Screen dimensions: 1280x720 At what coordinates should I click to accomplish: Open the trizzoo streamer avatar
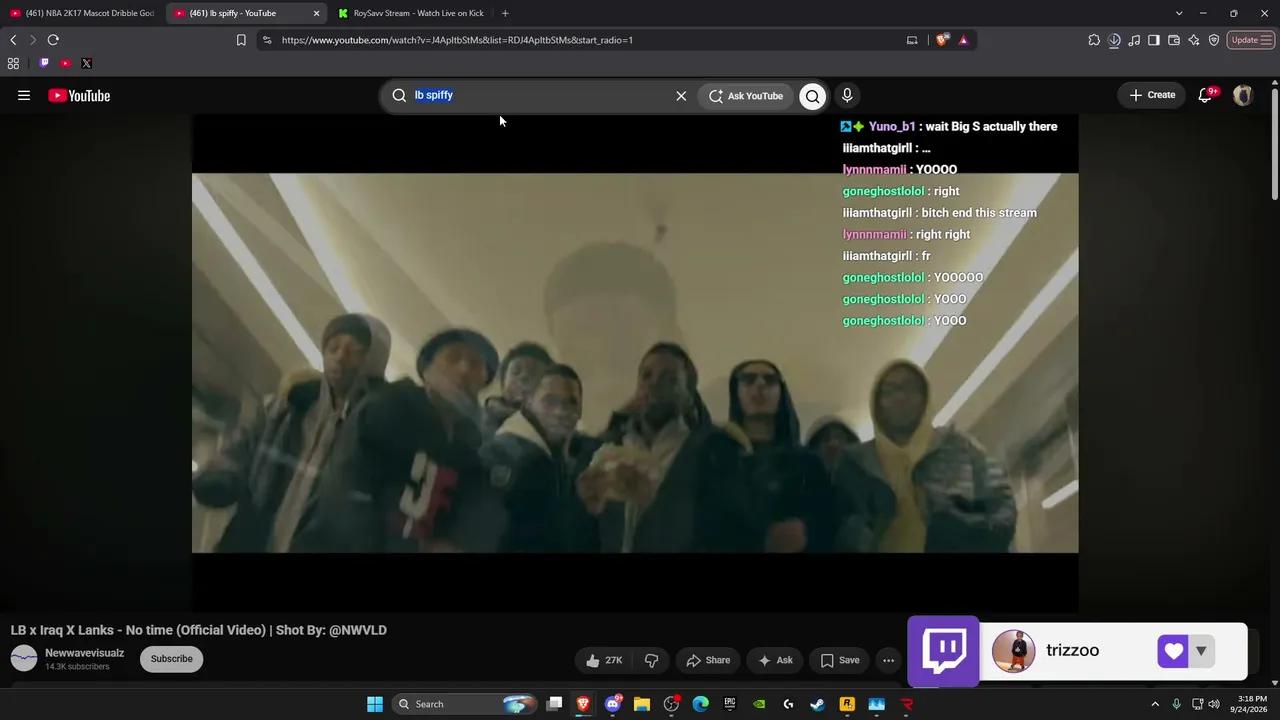tap(1014, 651)
